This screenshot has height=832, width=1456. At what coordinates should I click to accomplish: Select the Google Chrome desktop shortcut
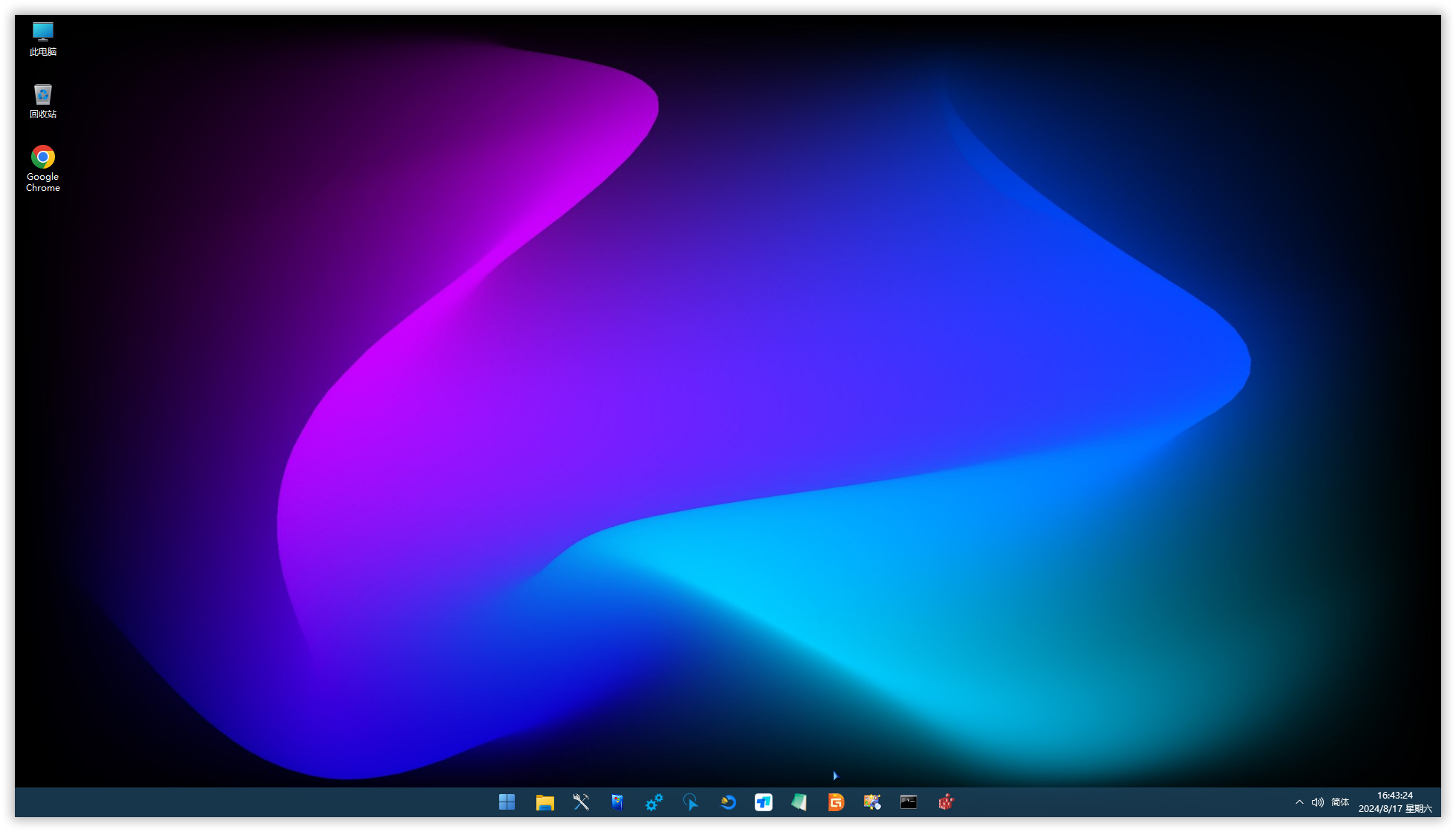[x=43, y=169]
